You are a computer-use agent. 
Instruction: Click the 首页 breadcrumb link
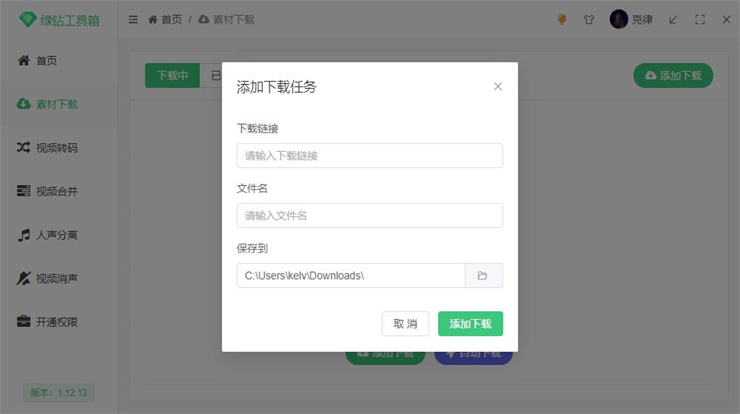point(172,19)
